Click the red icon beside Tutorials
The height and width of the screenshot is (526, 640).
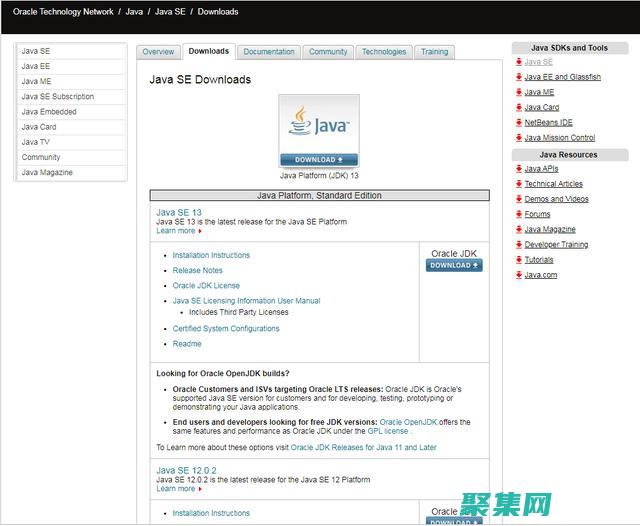tap(519, 260)
